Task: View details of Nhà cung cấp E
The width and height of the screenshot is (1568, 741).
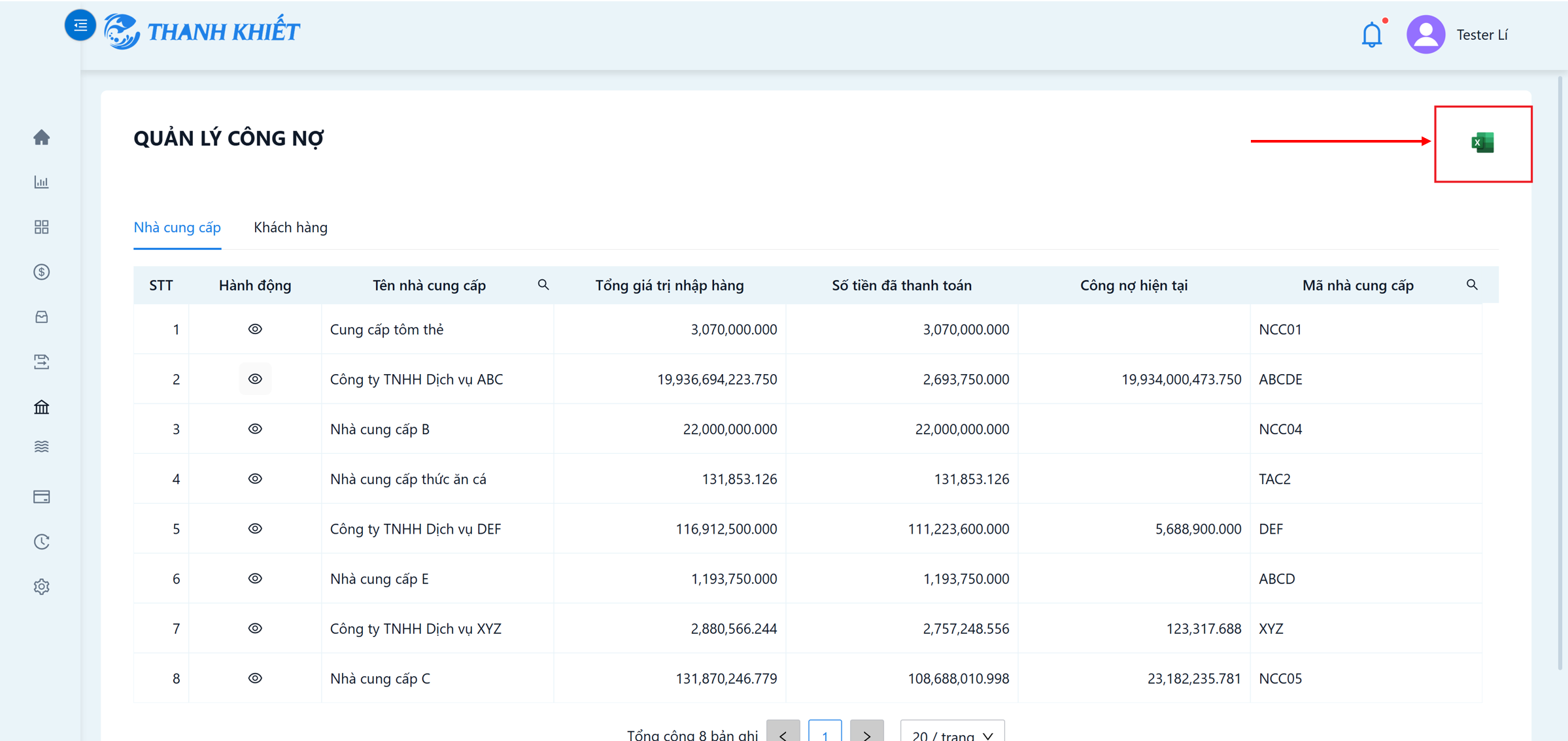Action: point(255,579)
